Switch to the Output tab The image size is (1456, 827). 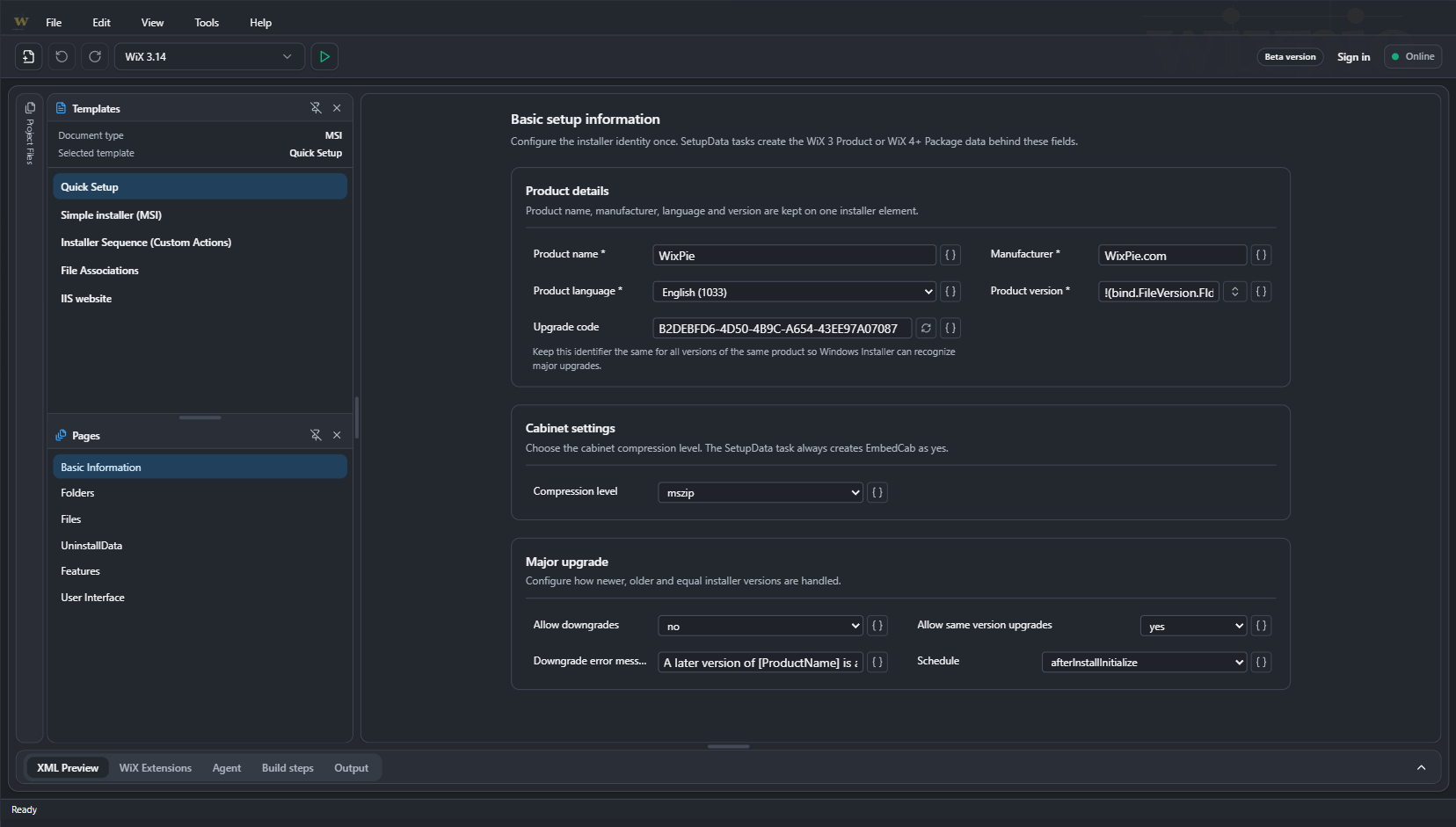coord(352,768)
